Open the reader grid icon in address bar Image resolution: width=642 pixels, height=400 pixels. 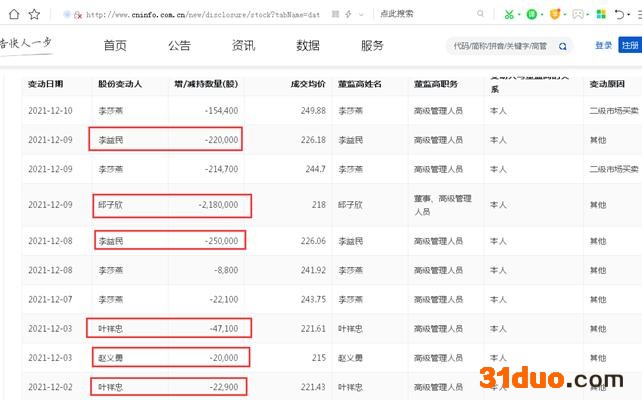pos(335,14)
